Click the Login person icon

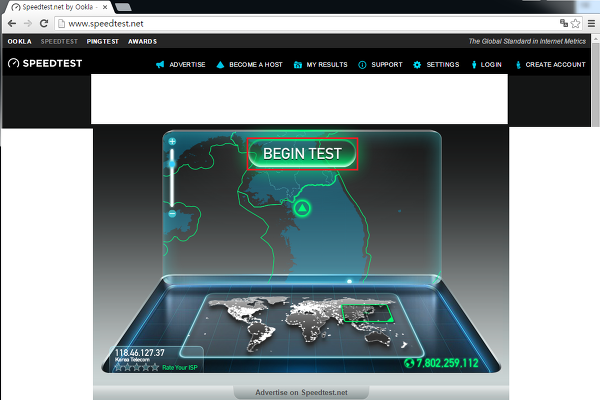pyautogui.click(x=474, y=65)
